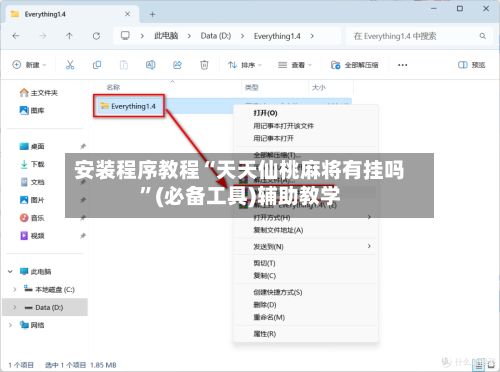Choose 复制(C) from context menu
The height and width of the screenshot is (372, 500).
(265, 276)
